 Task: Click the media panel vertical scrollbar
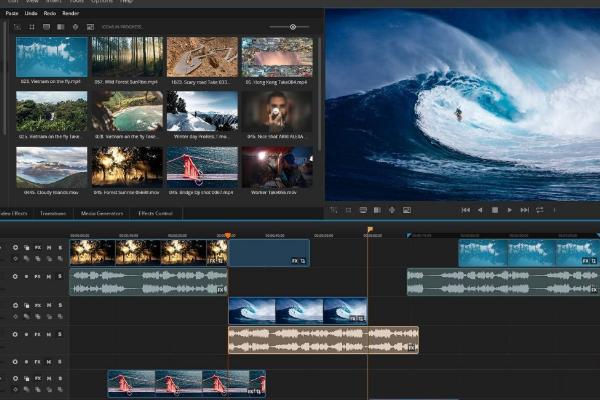pyautogui.click(x=319, y=92)
